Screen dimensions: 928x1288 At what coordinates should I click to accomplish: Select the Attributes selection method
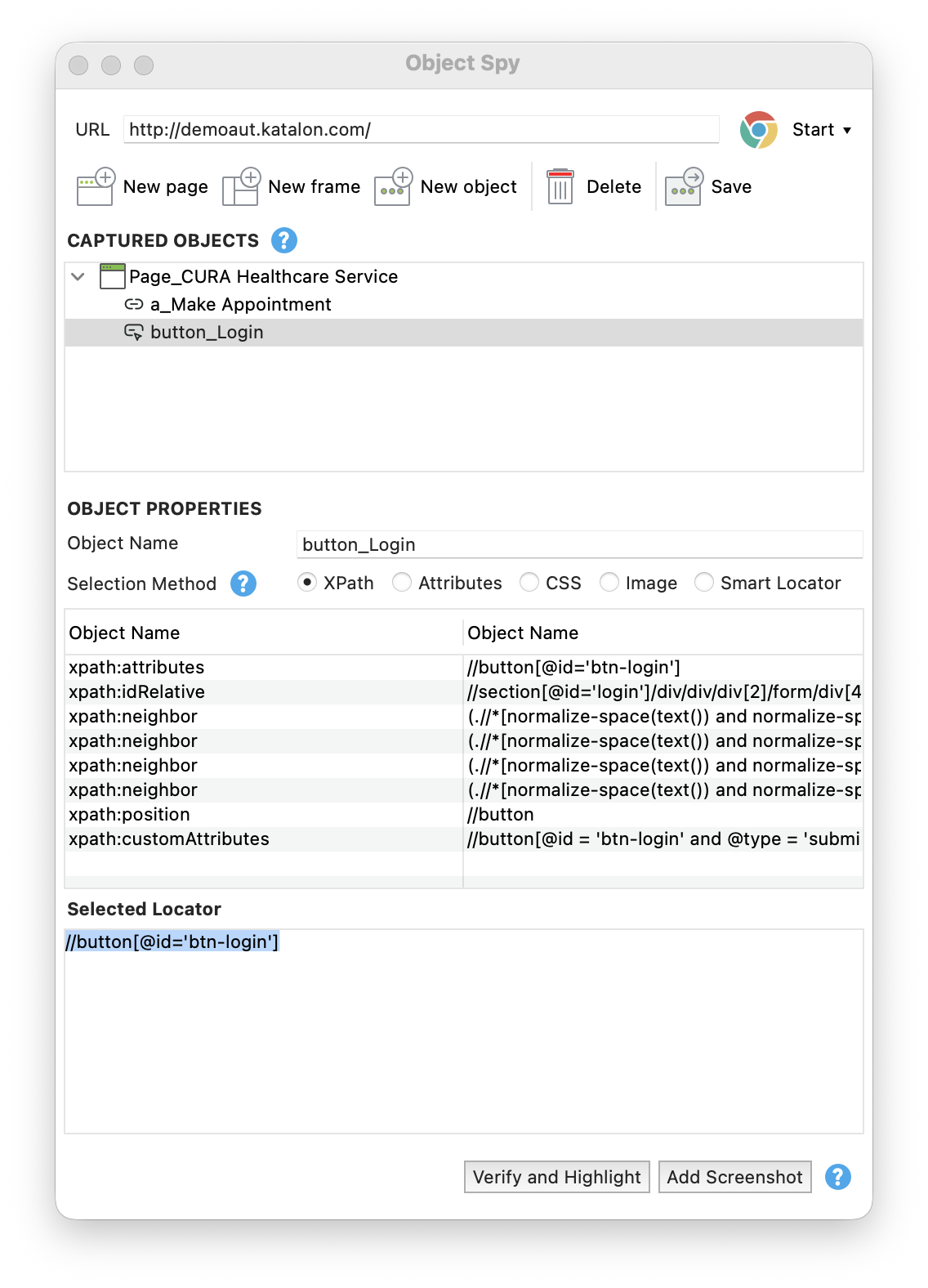(402, 583)
